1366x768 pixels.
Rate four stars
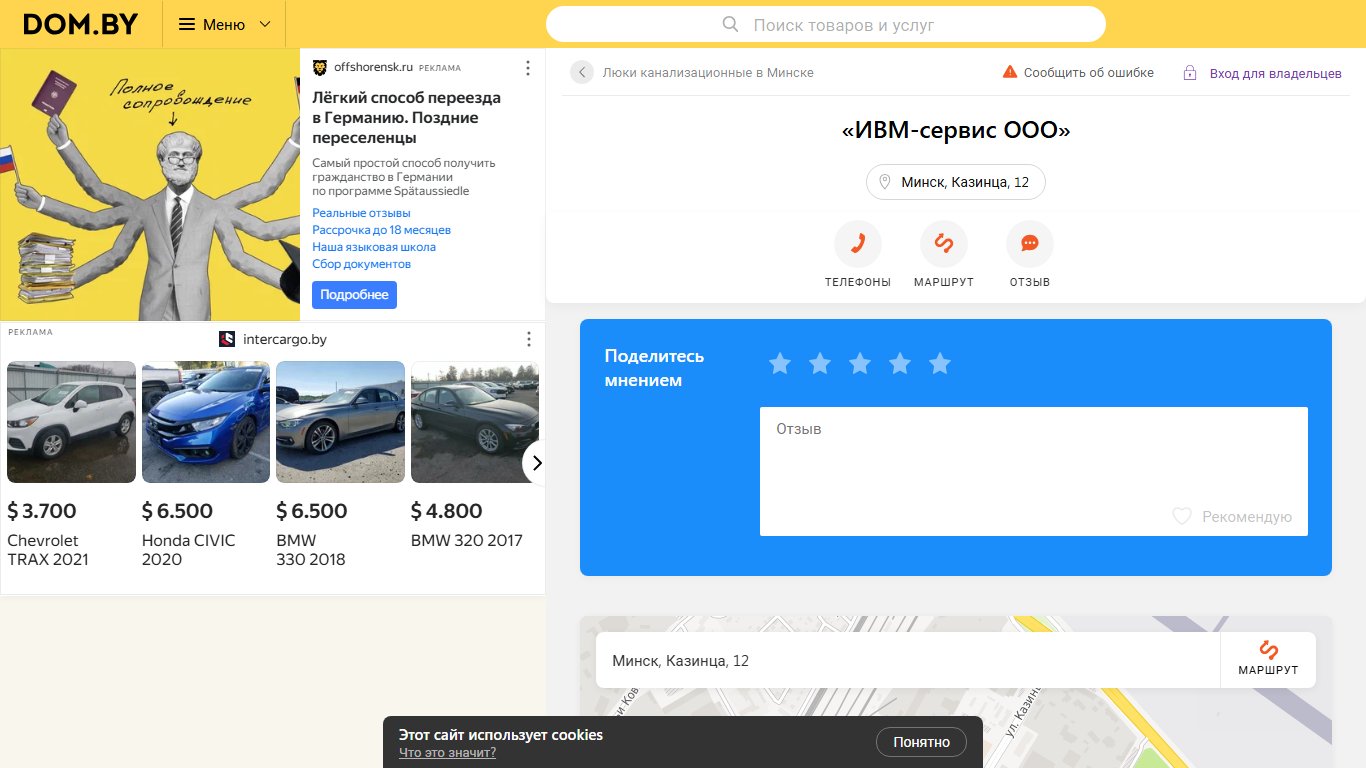(900, 364)
